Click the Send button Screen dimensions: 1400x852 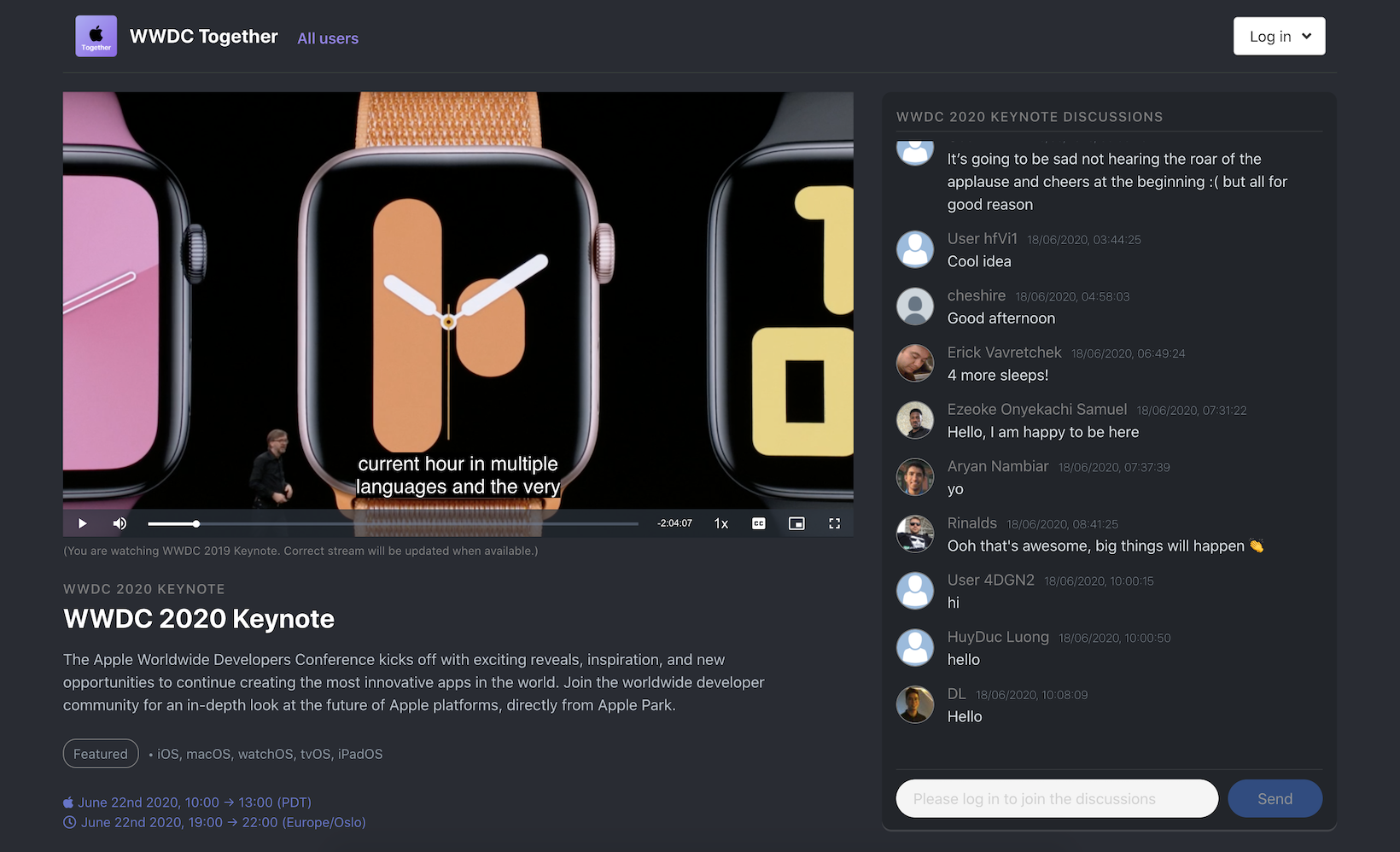(1275, 799)
